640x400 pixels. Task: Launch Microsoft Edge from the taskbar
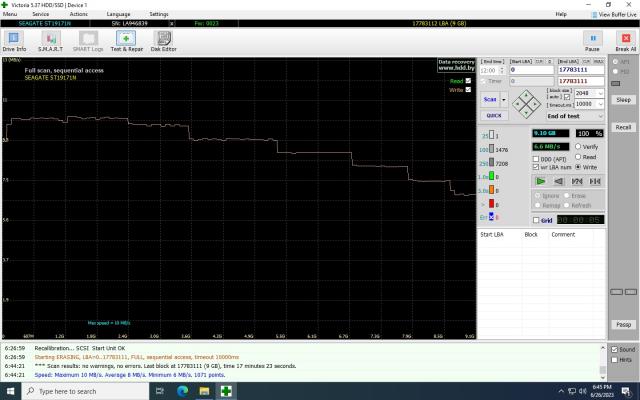click(x=182, y=391)
